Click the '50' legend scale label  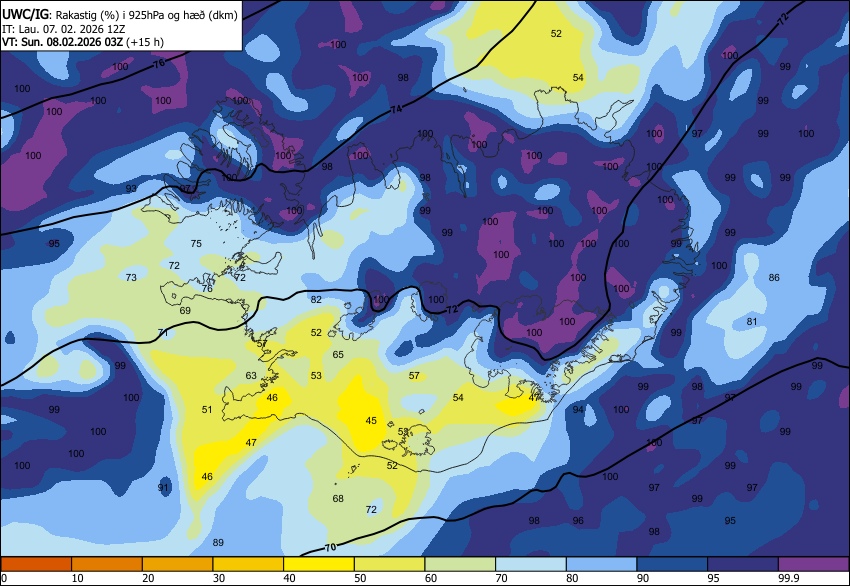tap(360, 578)
